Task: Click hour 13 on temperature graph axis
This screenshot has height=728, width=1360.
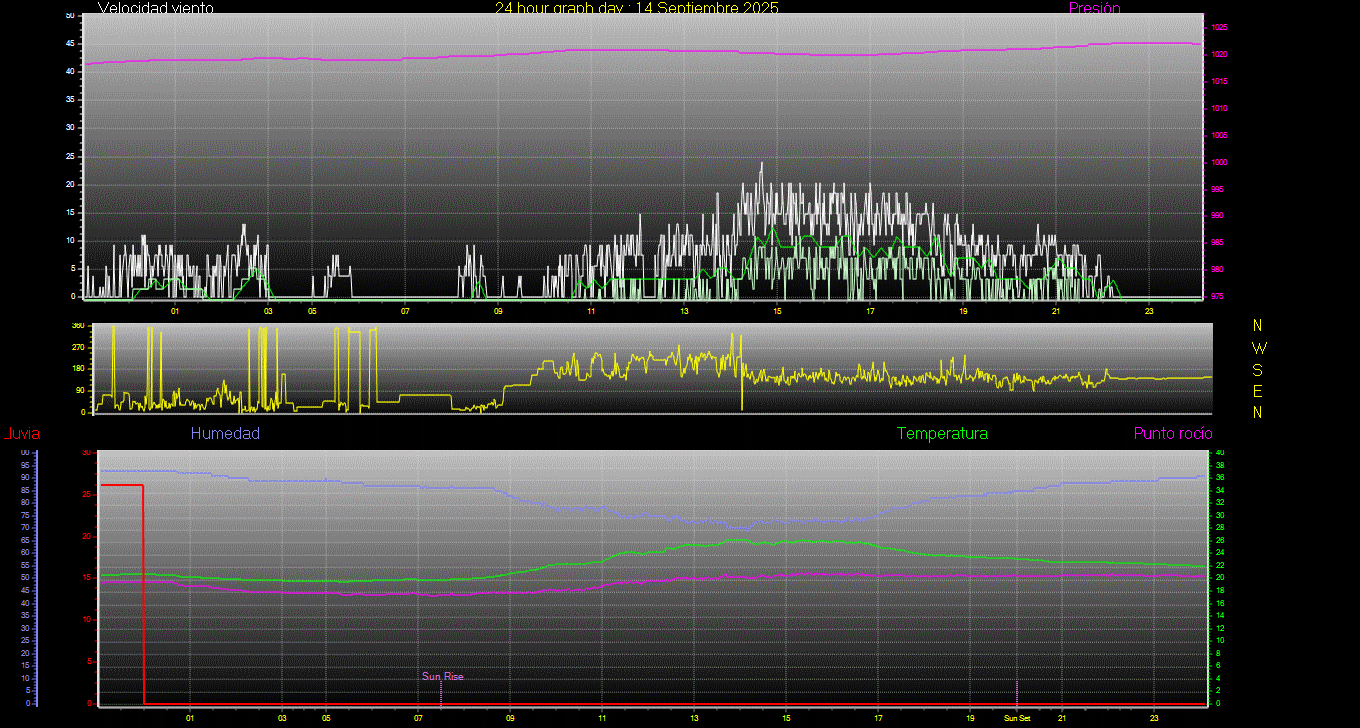Action: (694, 718)
